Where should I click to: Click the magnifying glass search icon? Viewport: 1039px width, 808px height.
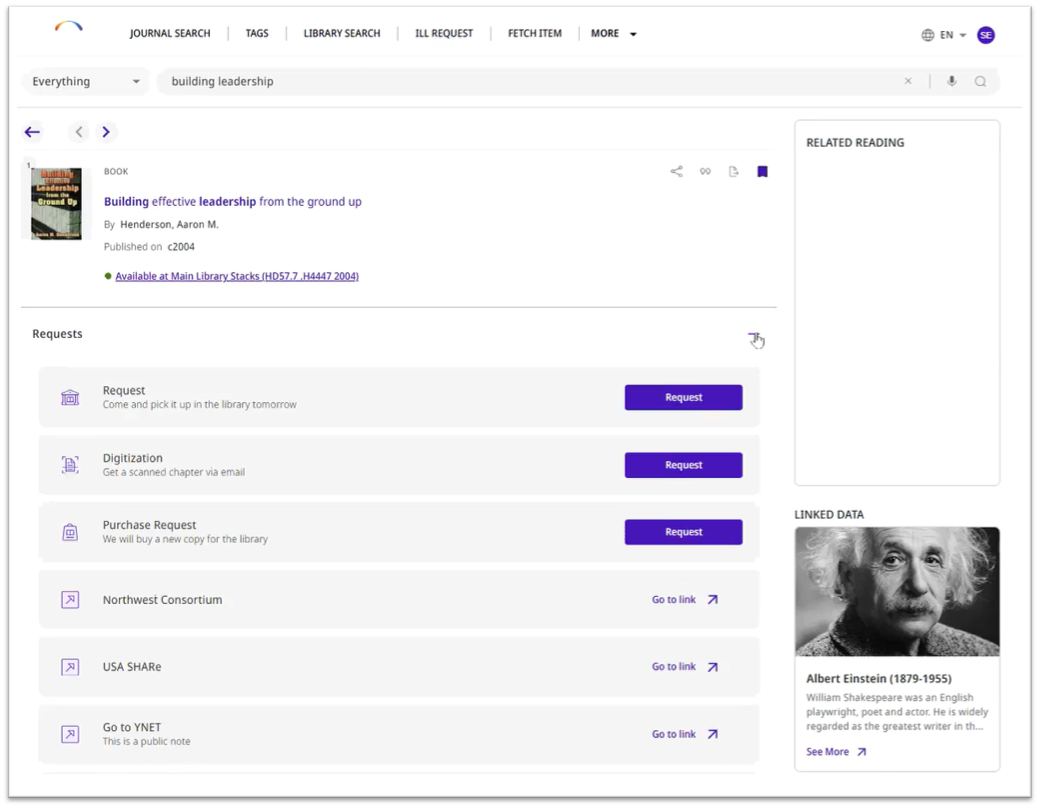coord(980,82)
